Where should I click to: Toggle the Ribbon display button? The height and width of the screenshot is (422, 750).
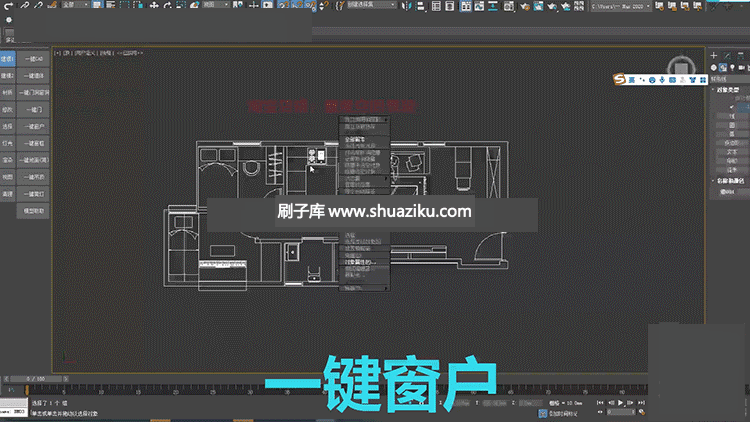pyautogui.click(x=465, y=6)
